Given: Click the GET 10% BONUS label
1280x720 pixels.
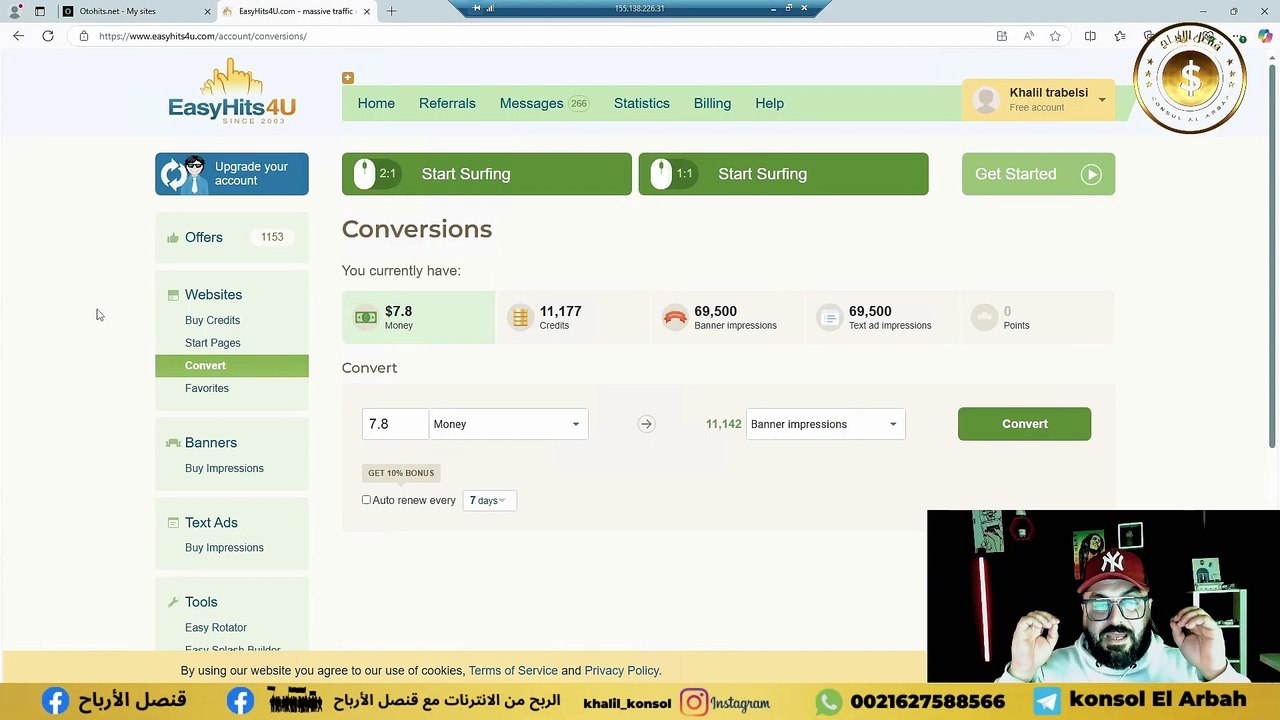Looking at the screenshot, I should pyautogui.click(x=401, y=473).
